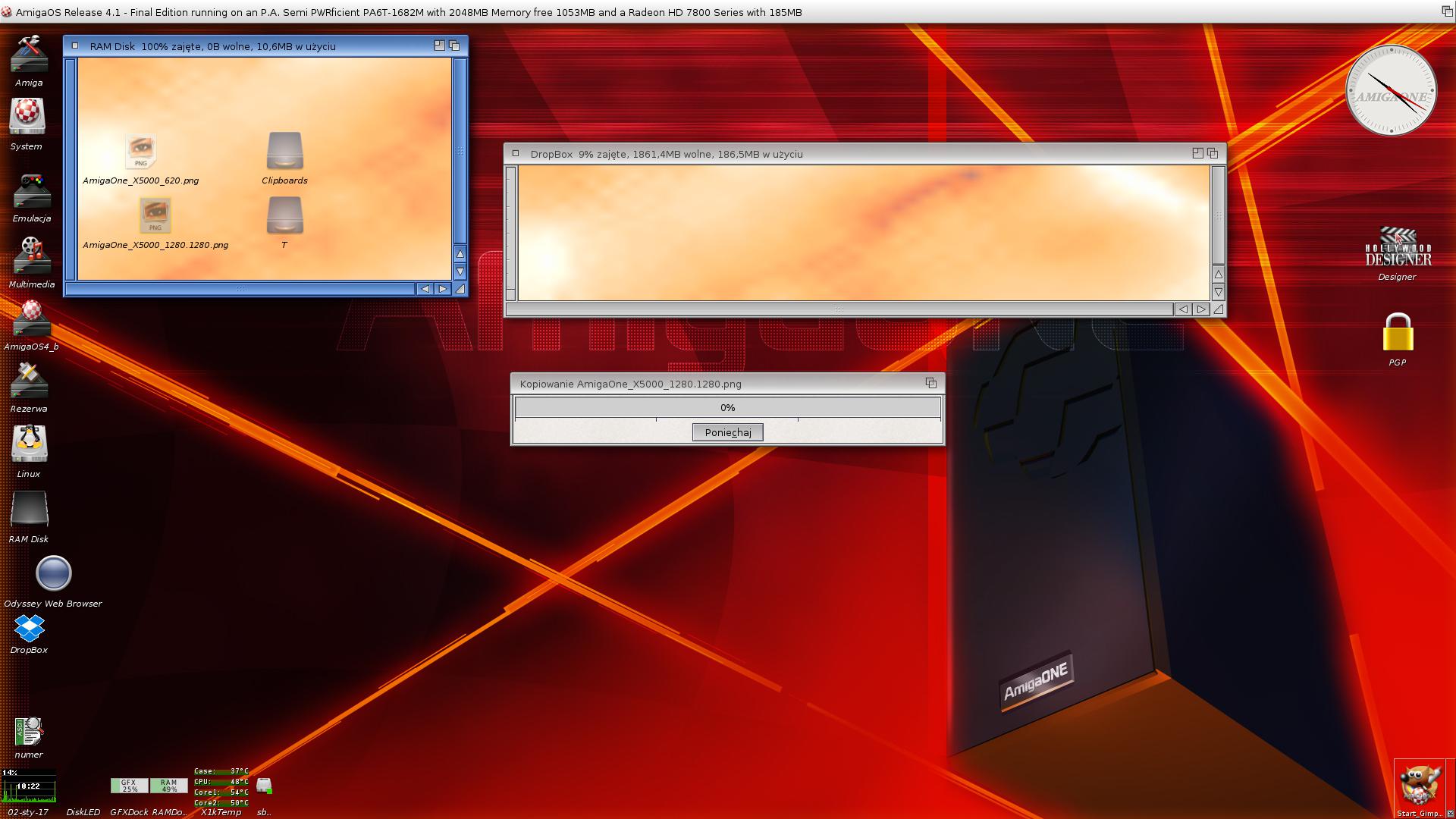This screenshot has width=1456, height=819.
Task: Click the RAM Disk horizontal scrollbar track
Action: click(240, 289)
